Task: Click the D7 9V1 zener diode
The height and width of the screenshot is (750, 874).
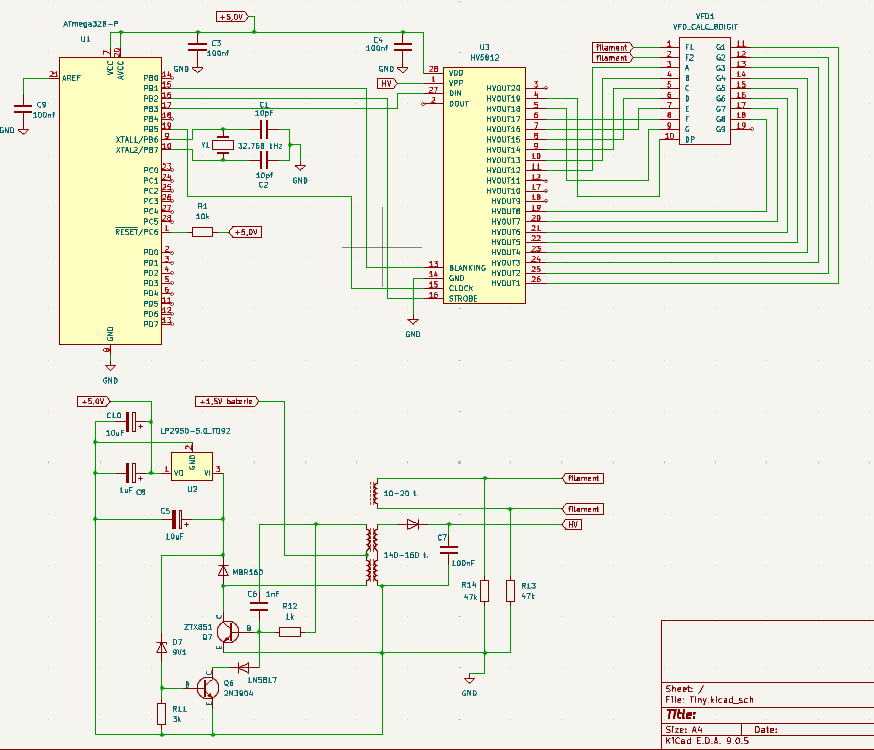Action: [162, 647]
